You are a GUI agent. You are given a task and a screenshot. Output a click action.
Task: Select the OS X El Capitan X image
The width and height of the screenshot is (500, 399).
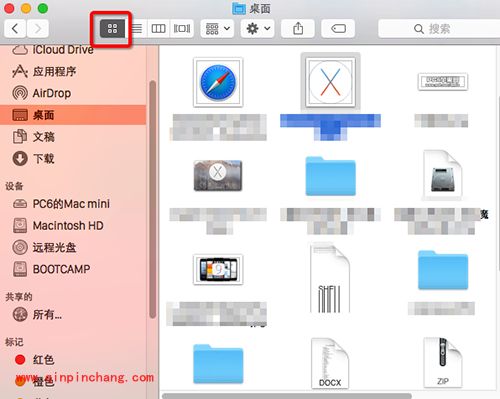point(330,83)
